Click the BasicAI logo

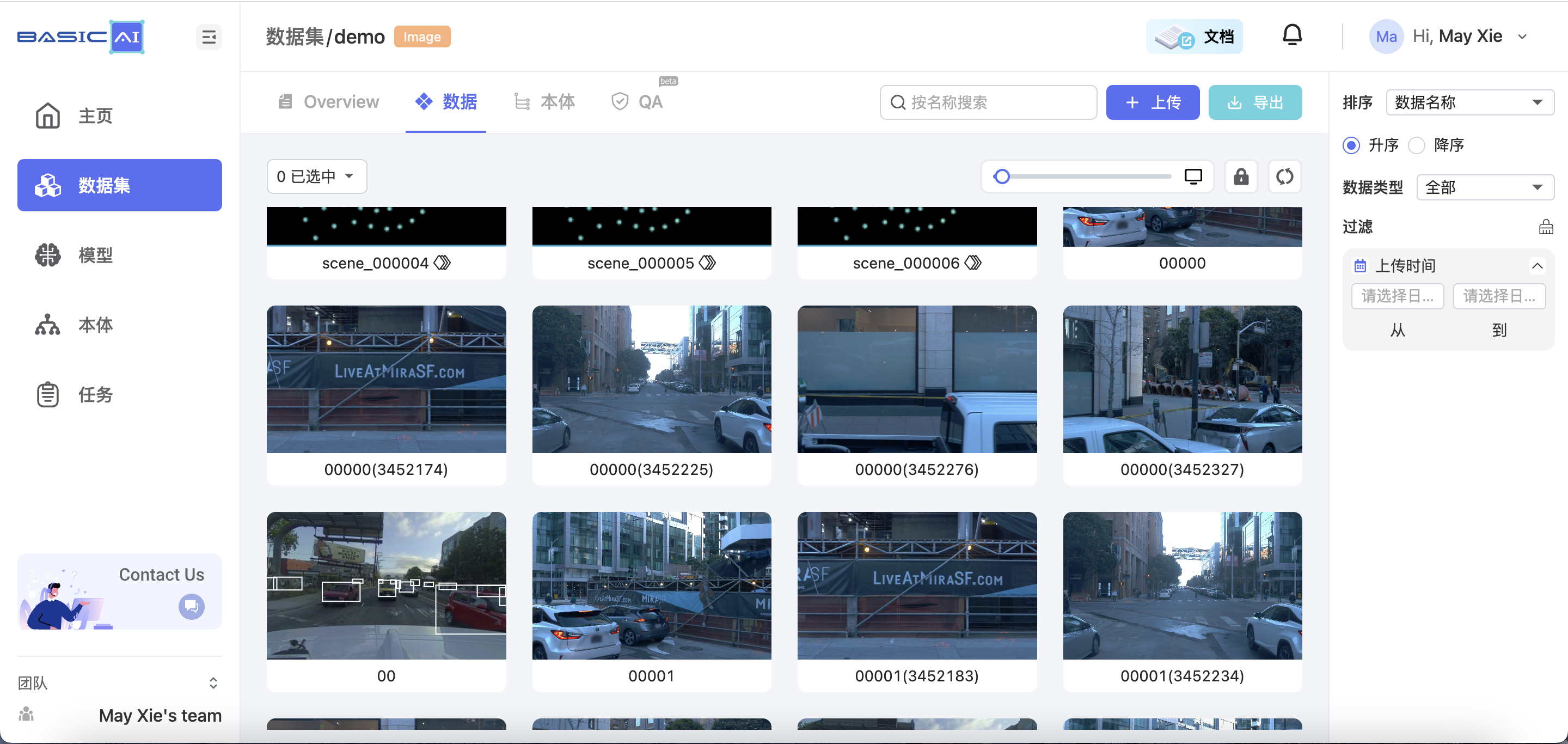81,37
